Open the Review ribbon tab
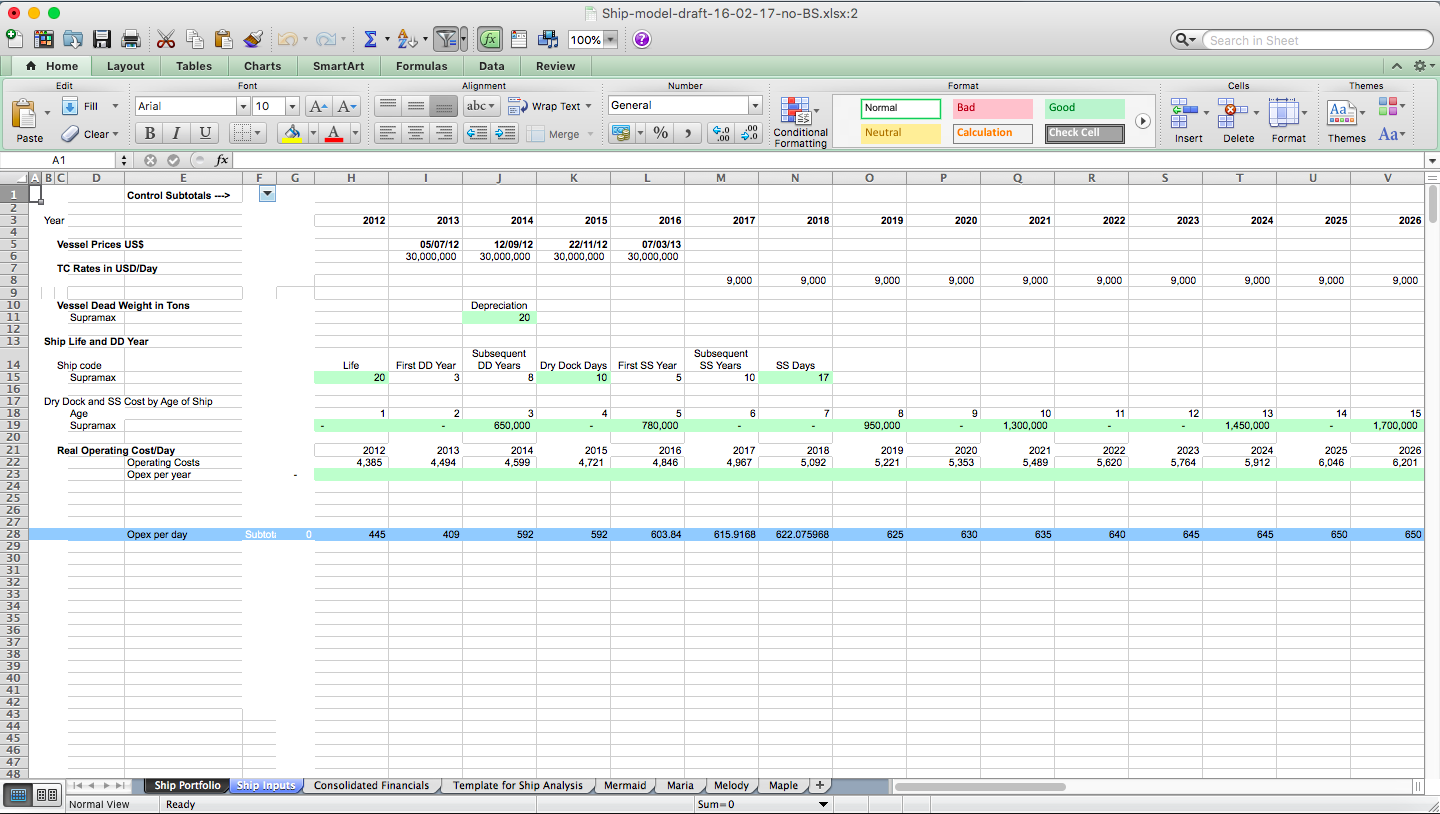 tap(555, 66)
